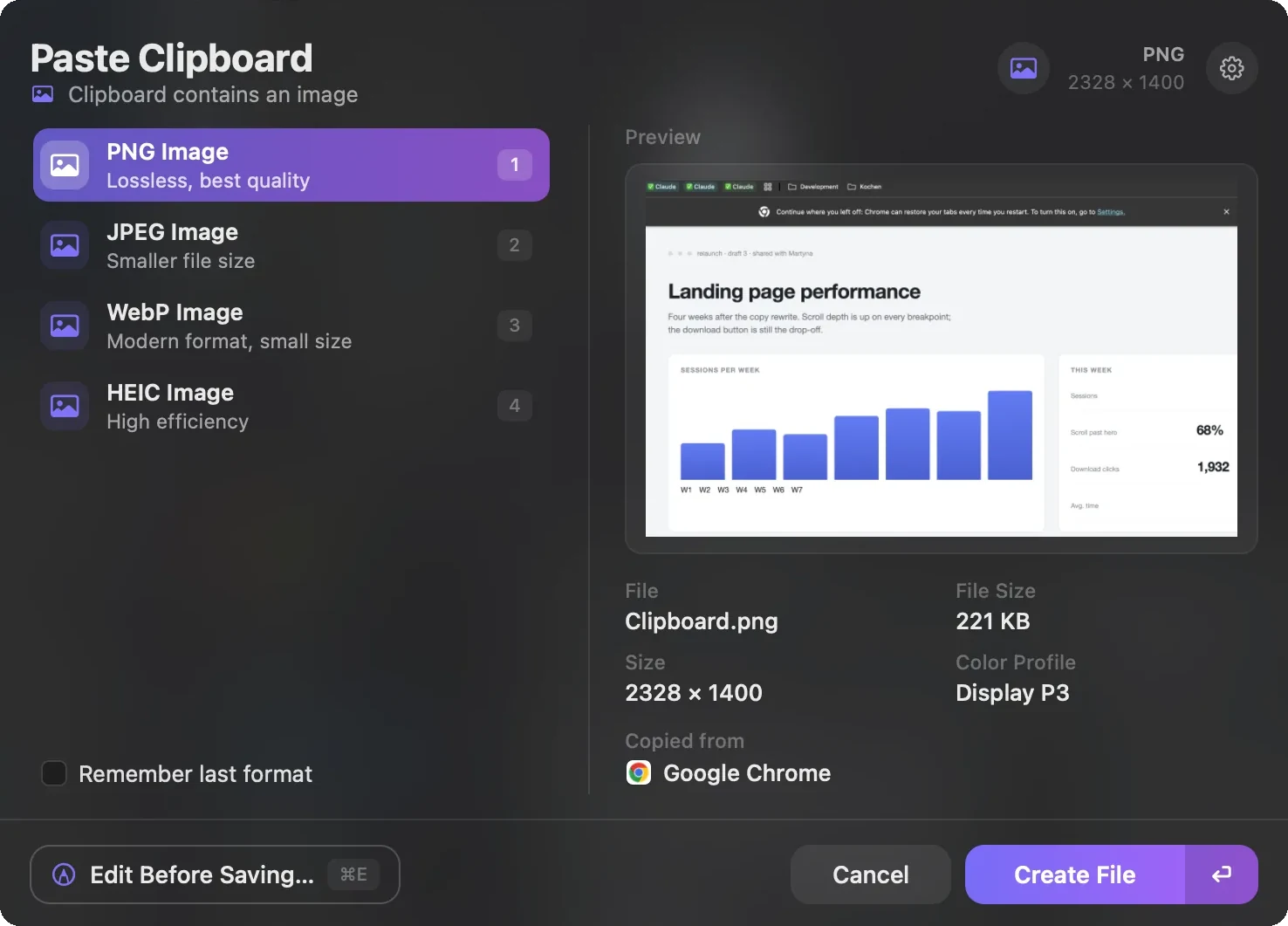Click the Google Chrome source text
The width and height of the screenshot is (1288, 926).
pos(747,773)
